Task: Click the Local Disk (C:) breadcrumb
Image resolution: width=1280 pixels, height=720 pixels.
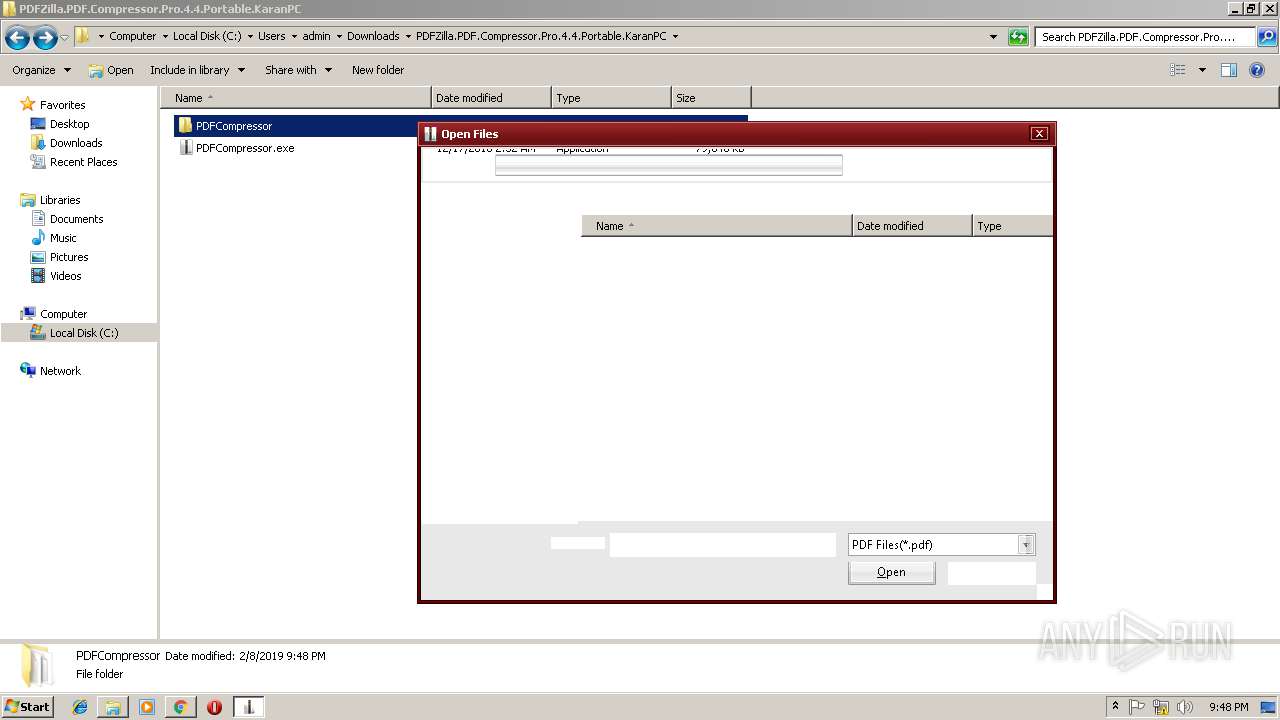Action: (207, 36)
